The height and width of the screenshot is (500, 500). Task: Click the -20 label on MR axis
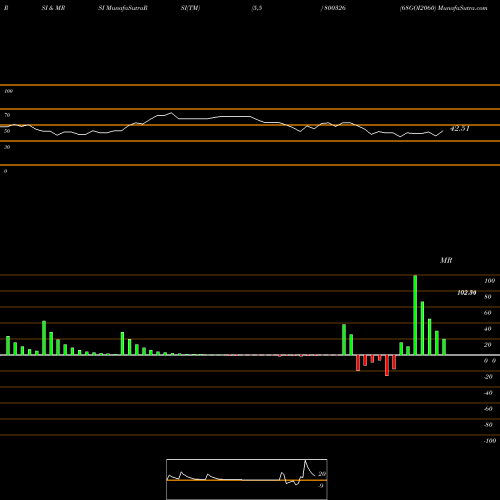[488, 377]
